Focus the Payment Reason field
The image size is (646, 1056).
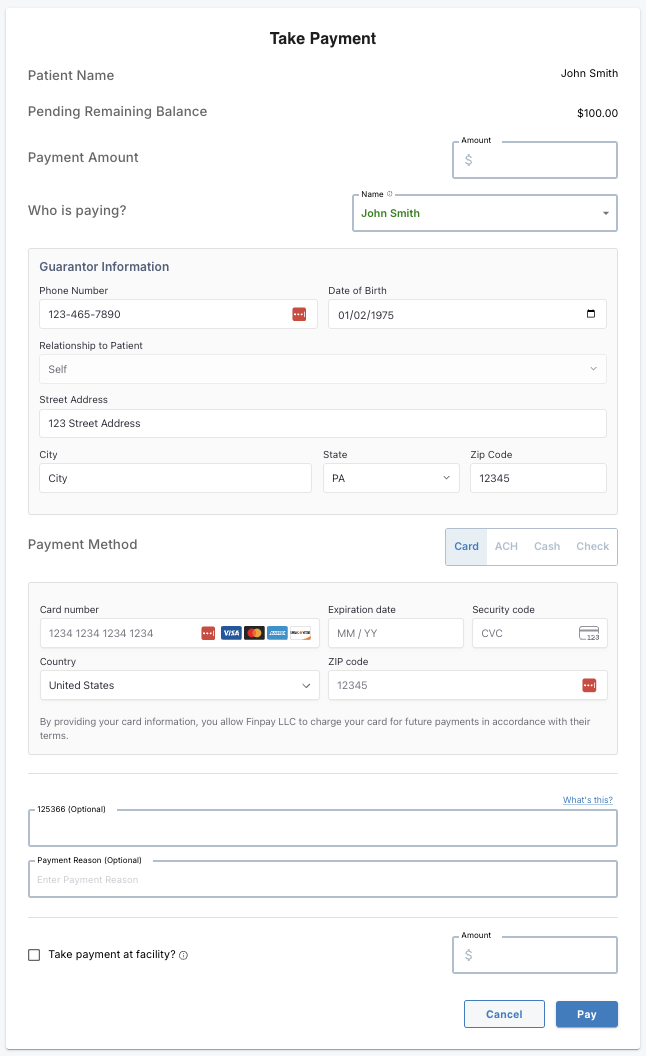click(x=323, y=880)
